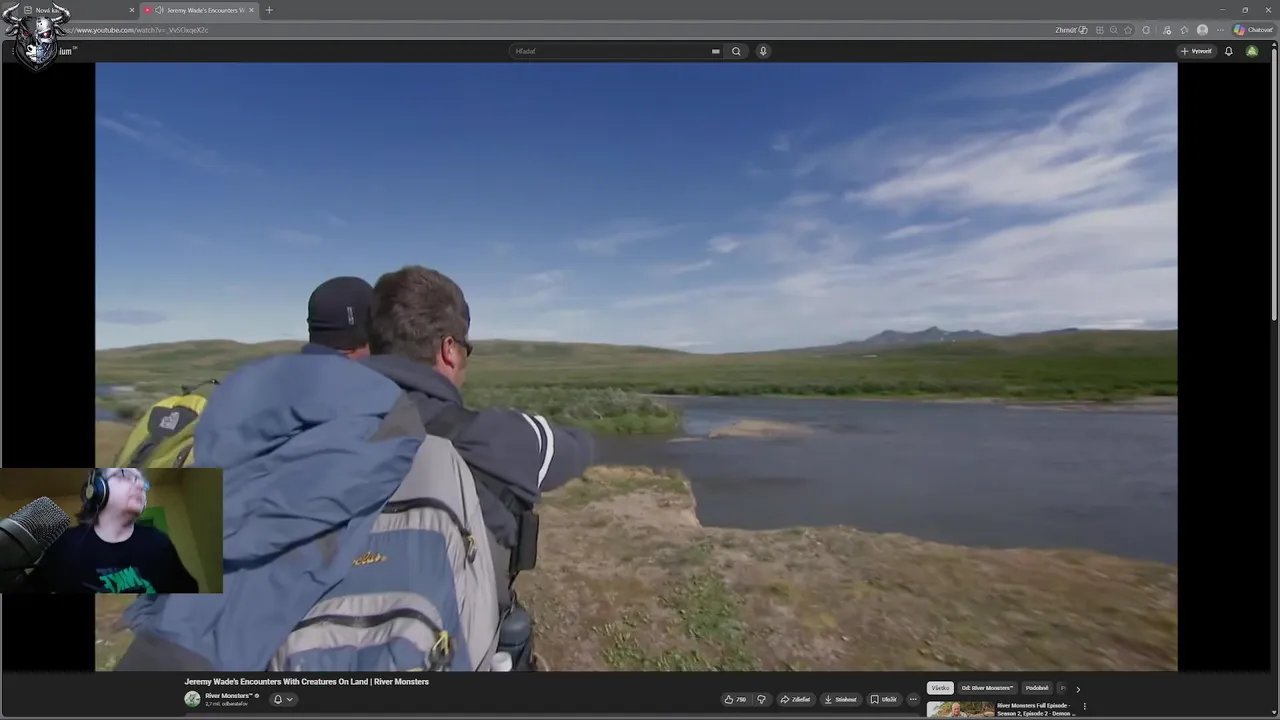The image size is (1280, 720).
Task: Open the browser split screen icon
Action: (1100, 30)
